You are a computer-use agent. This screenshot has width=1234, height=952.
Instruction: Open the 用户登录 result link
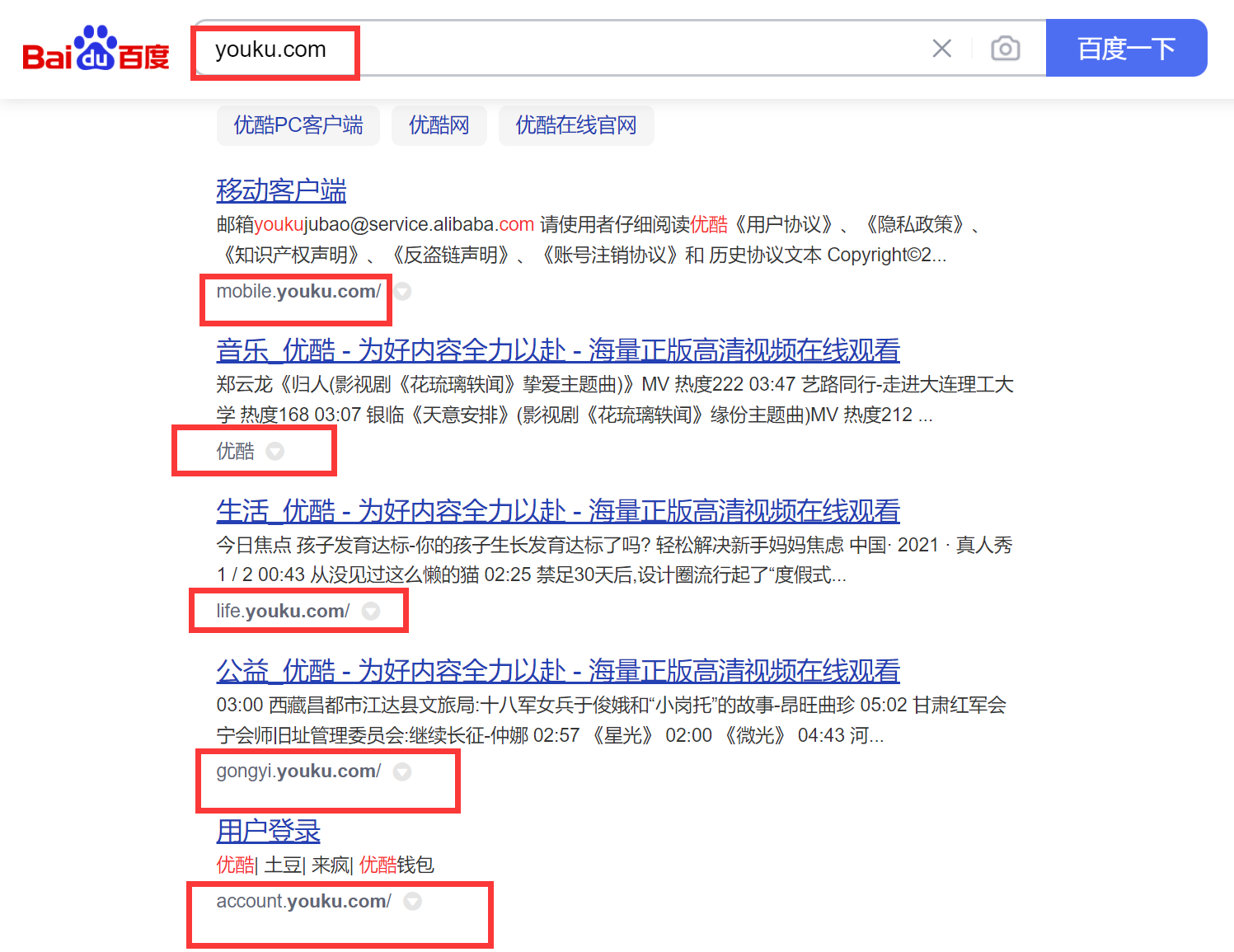[x=268, y=831]
